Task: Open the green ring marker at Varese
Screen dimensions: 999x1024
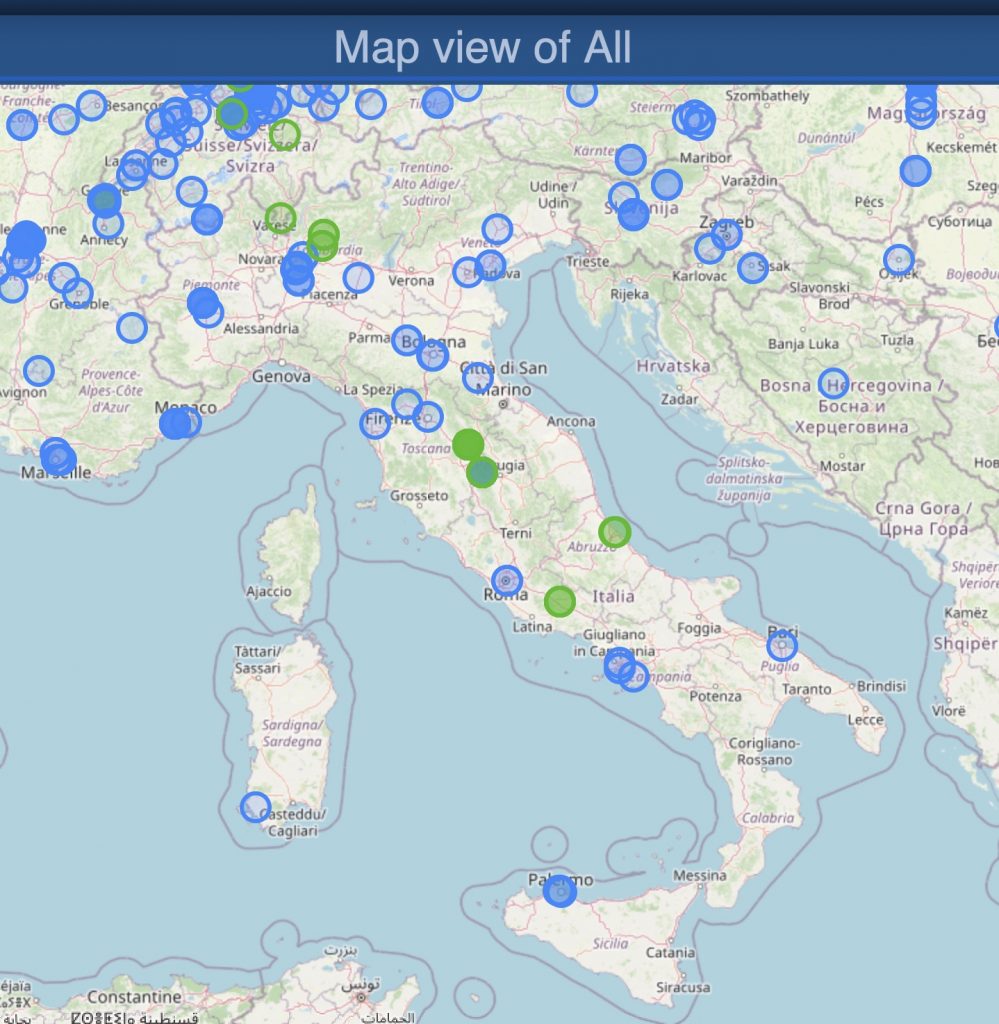Action: coord(281,217)
